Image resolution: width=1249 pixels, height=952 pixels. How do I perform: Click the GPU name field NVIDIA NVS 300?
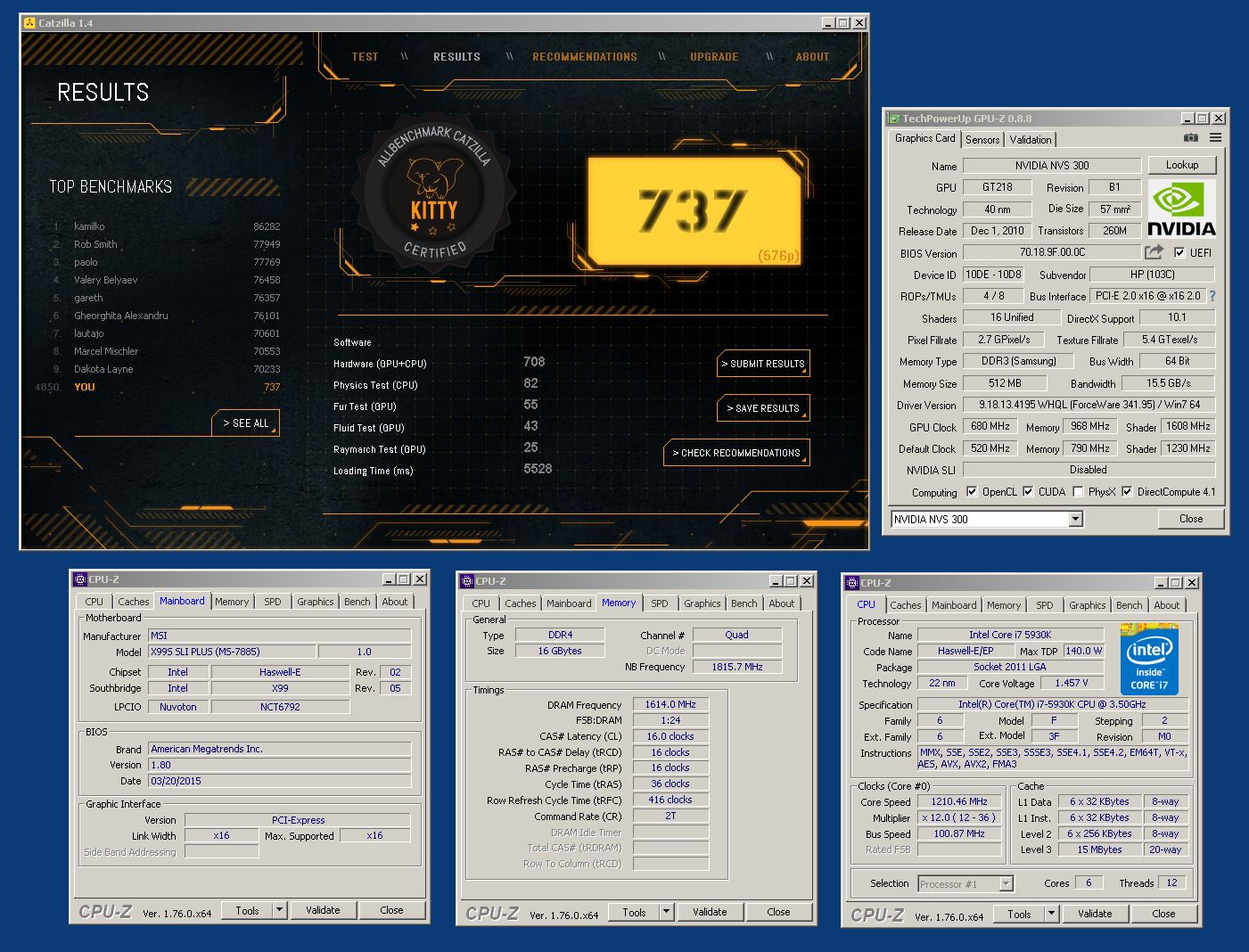(1052, 166)
